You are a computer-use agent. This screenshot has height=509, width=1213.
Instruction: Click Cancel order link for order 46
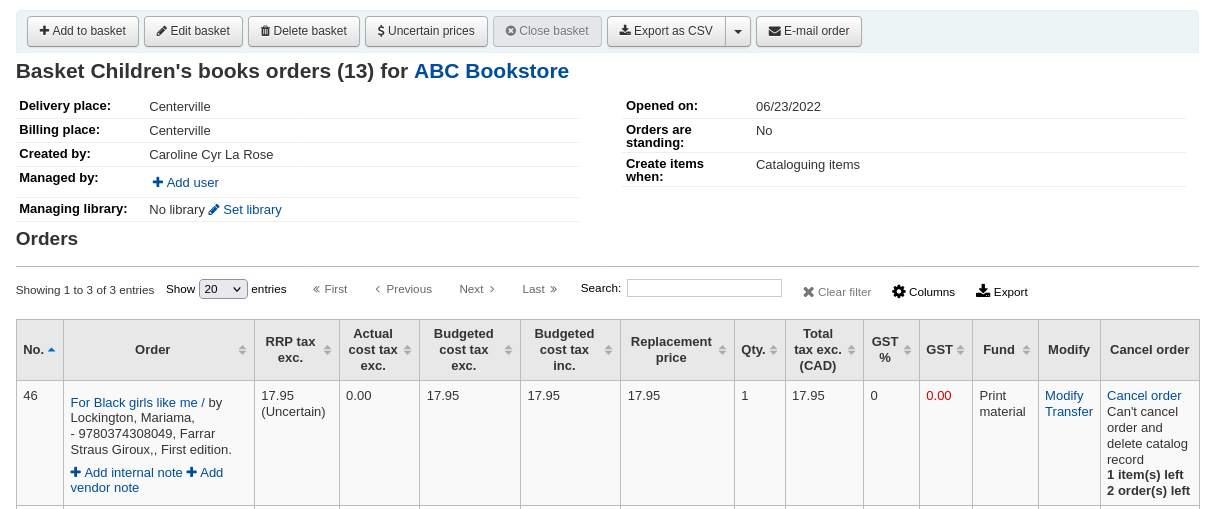[1144, 396]
